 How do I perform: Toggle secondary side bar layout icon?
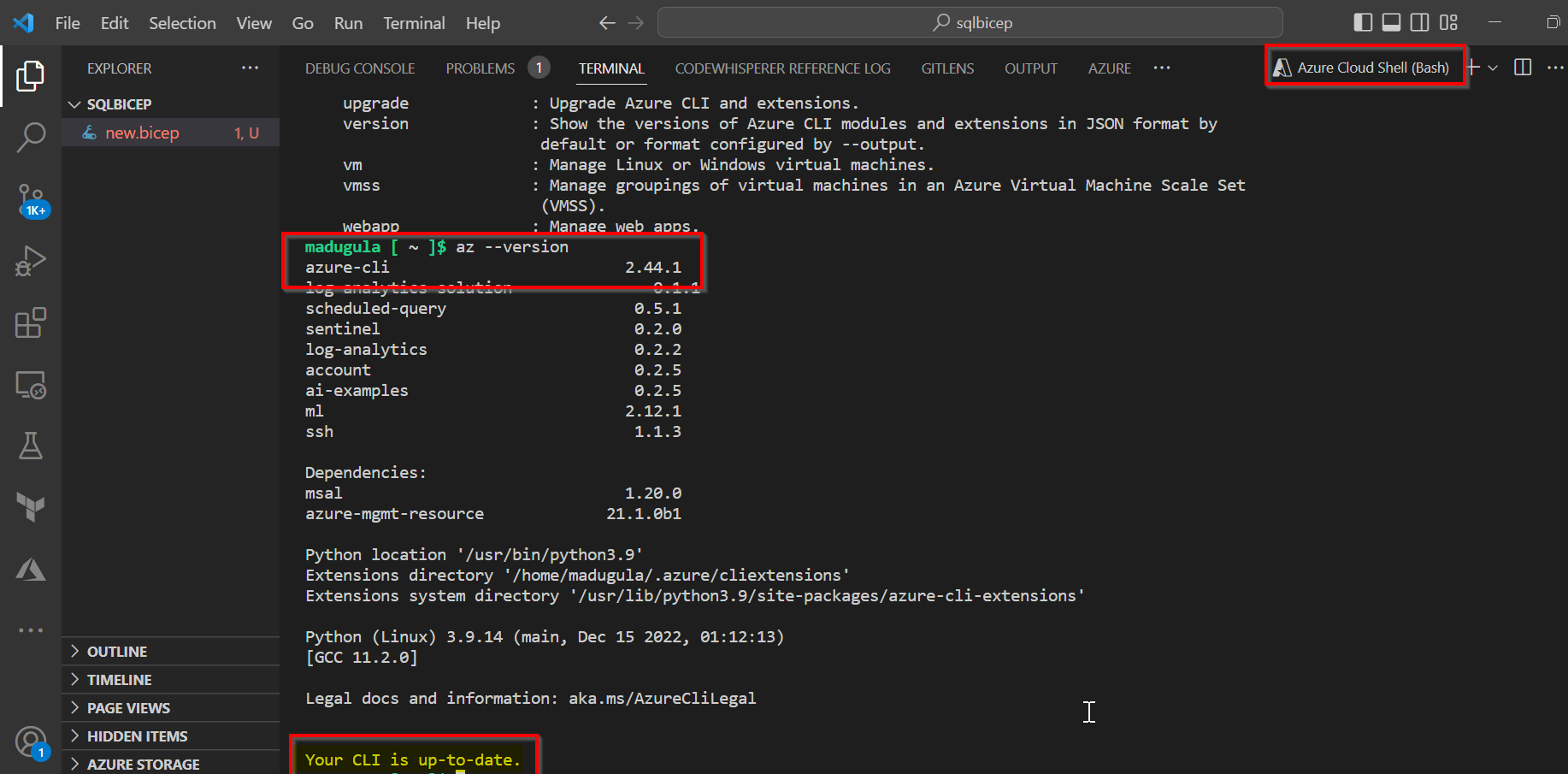(x=1420, y=23)
